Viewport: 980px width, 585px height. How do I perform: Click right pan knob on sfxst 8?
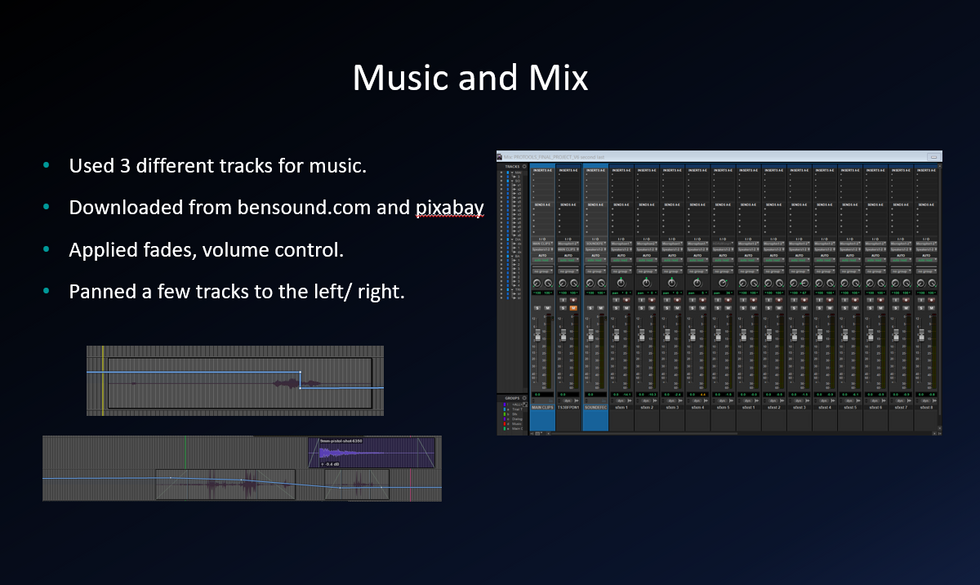(x=932, y=283)
